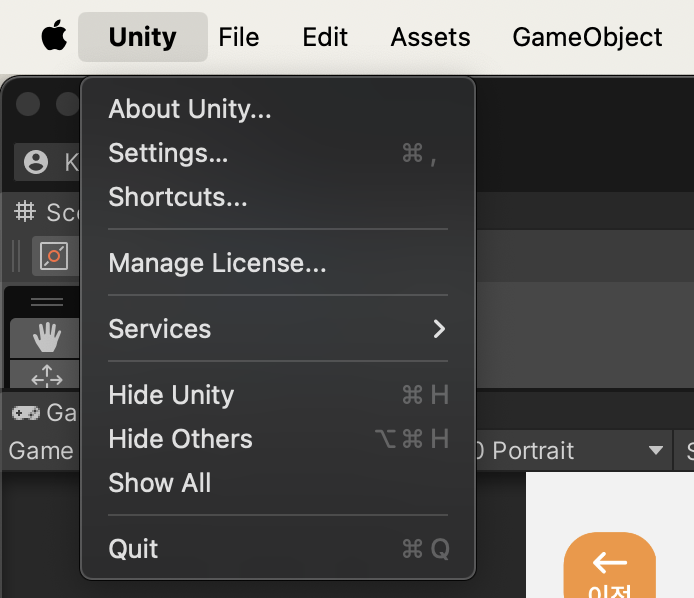Click the tools overlay grip handle
Screen dimensions: 694x598
click(x=47, y=302)
